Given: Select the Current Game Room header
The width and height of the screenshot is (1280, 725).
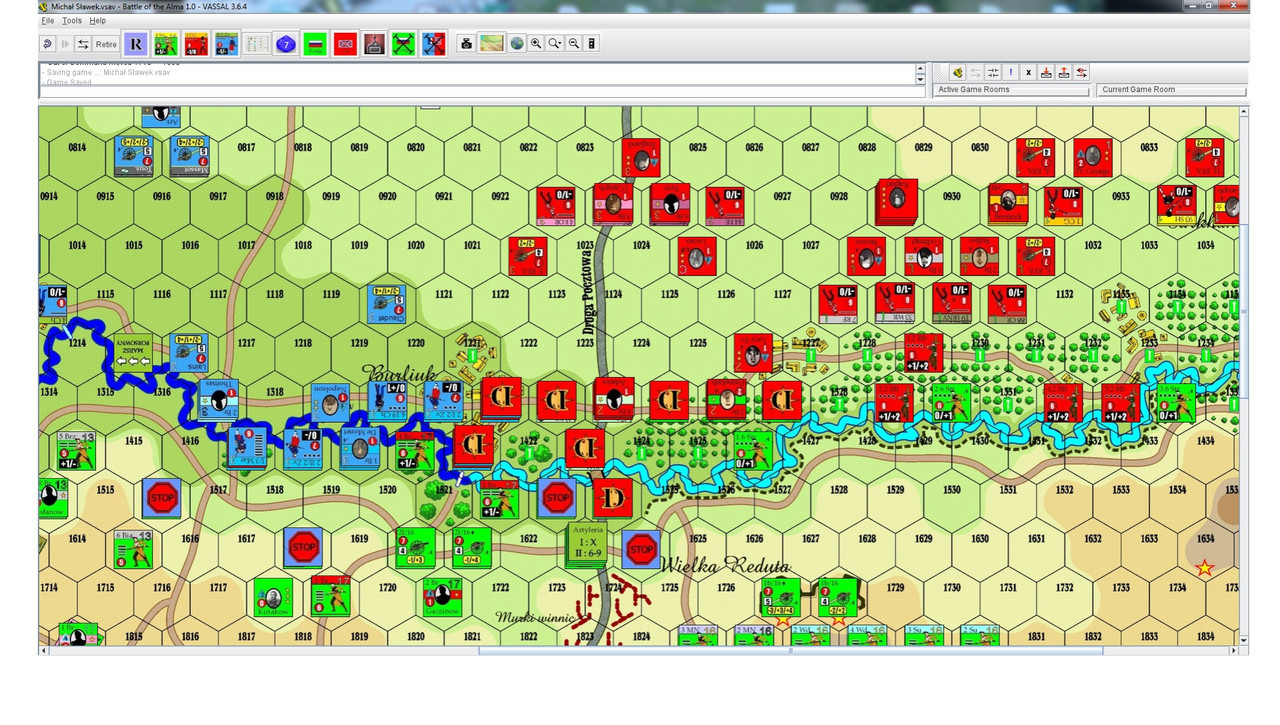Looking at the screenshot, I should [1172, 90].
